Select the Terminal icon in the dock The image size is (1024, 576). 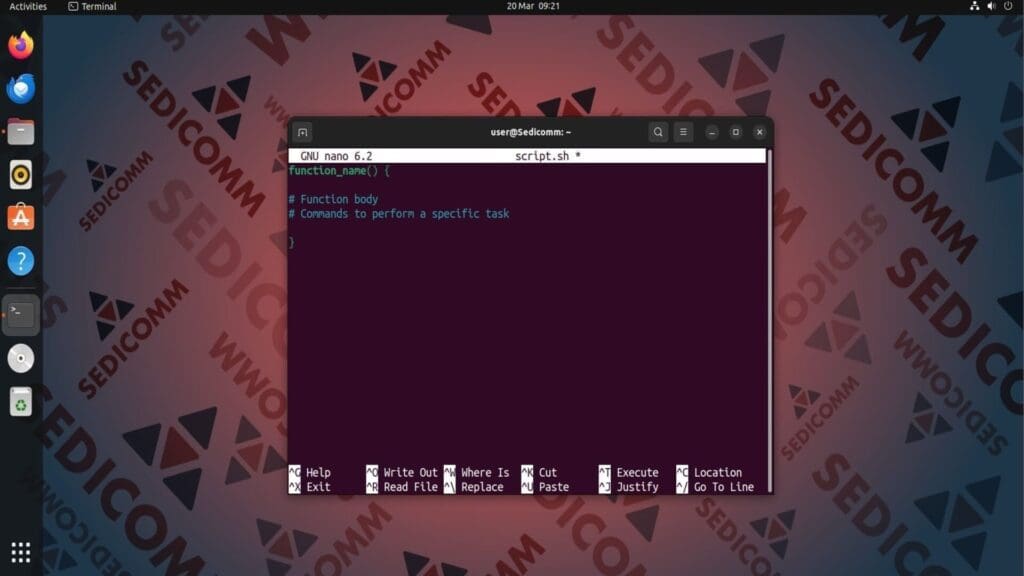point(20,314)
